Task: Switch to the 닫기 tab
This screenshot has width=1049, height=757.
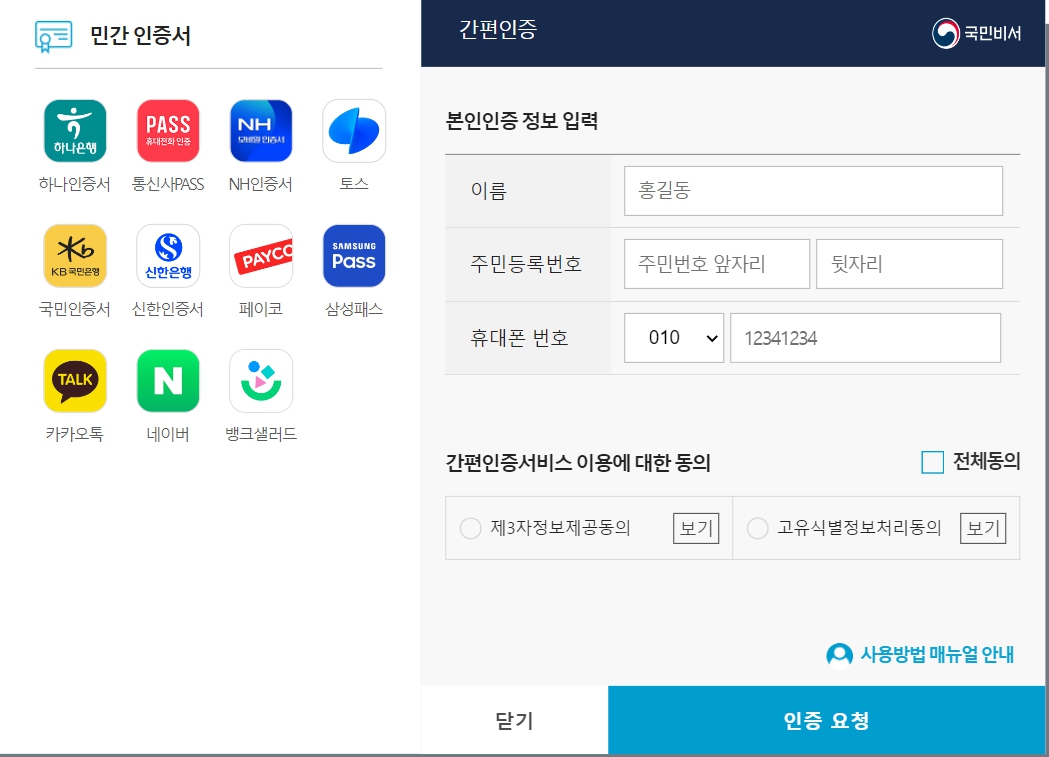Action: pyautogui.click(x=515, y=719)
